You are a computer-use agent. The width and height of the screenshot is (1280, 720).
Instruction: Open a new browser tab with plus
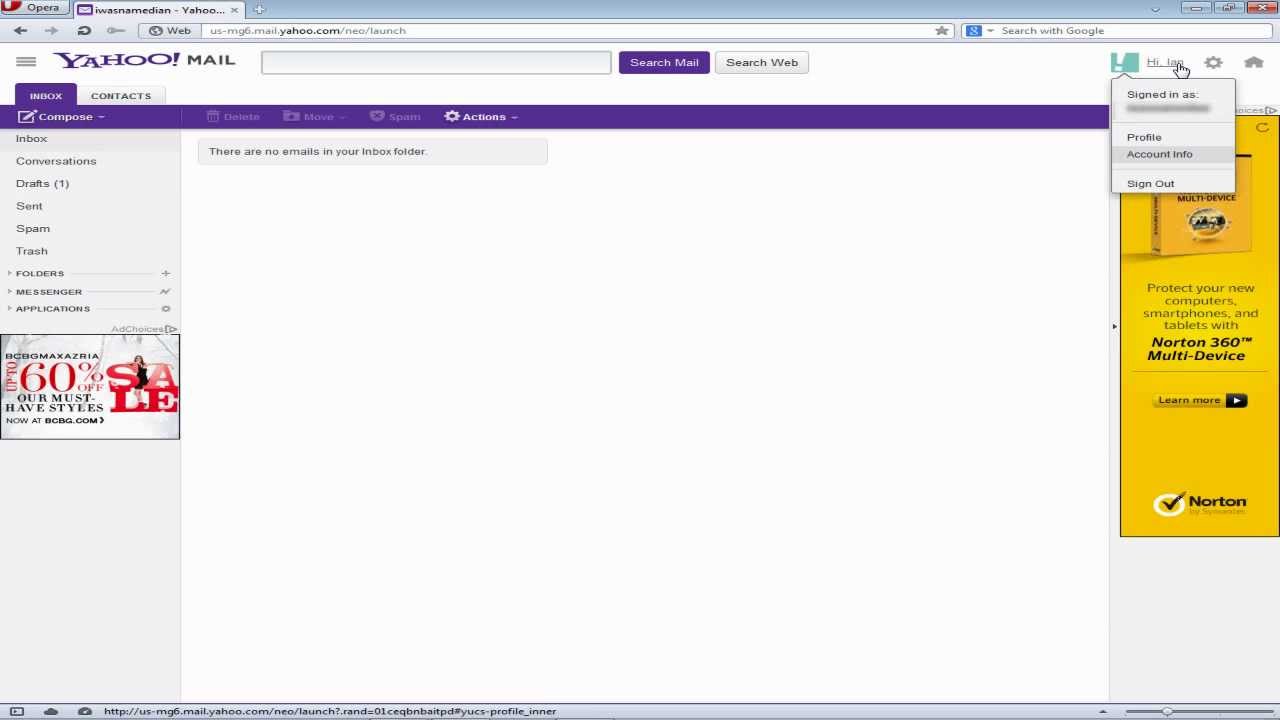(259, 9)
